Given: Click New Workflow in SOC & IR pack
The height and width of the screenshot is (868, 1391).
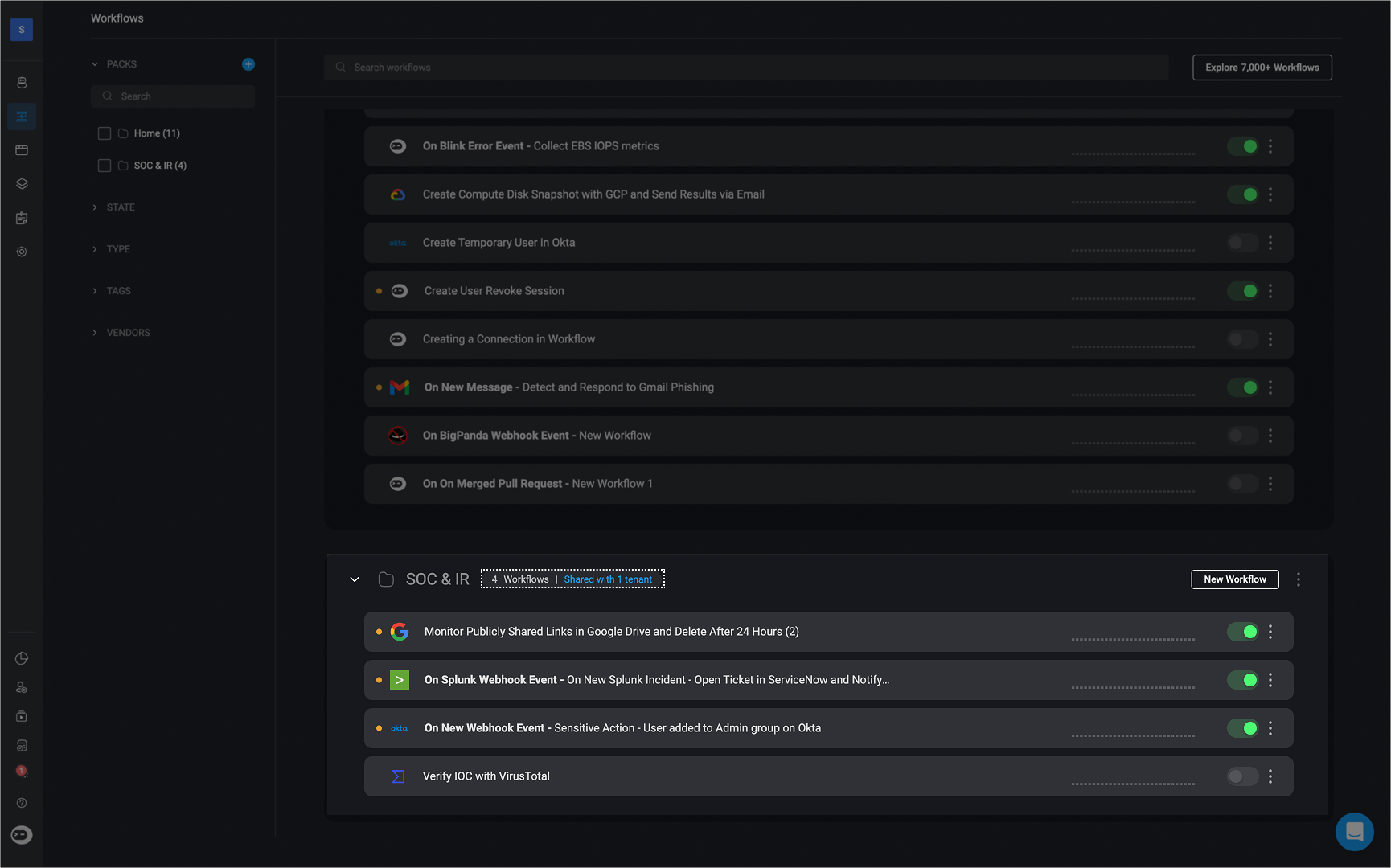Looking at the screenshot, I should [1234, 579].
